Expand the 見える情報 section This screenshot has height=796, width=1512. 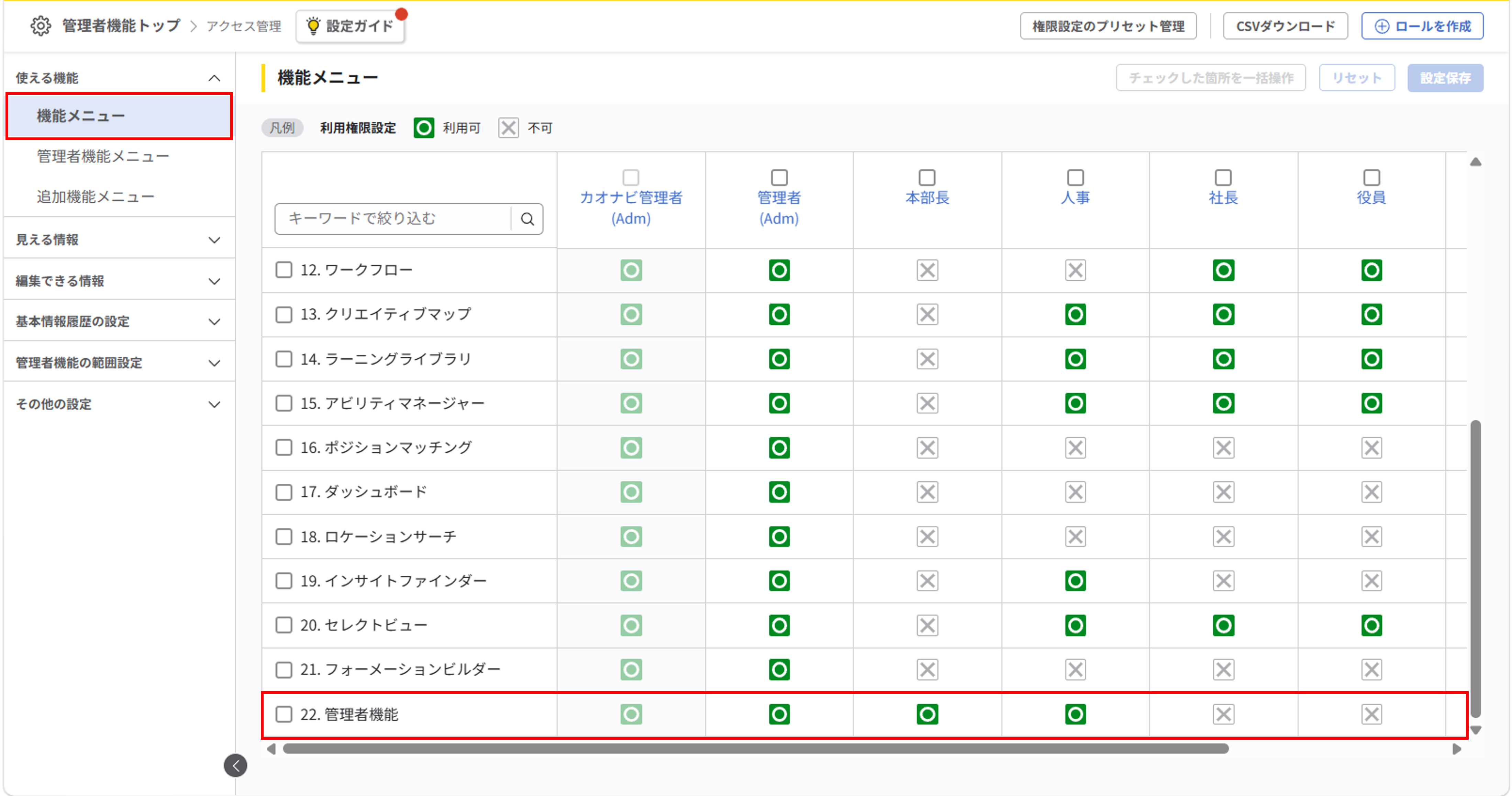point(119,239)
